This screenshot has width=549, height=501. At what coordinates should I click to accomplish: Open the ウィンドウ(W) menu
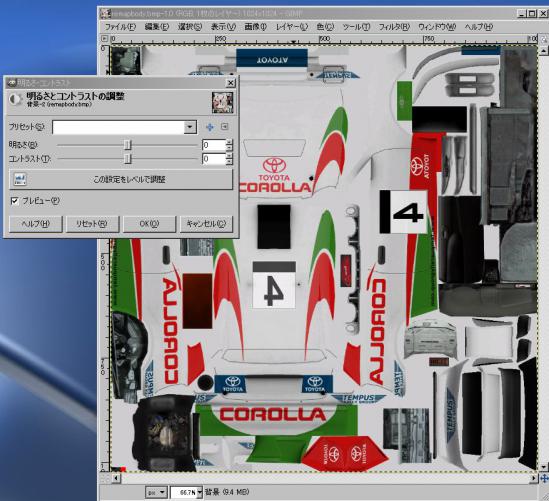[437, 27]
